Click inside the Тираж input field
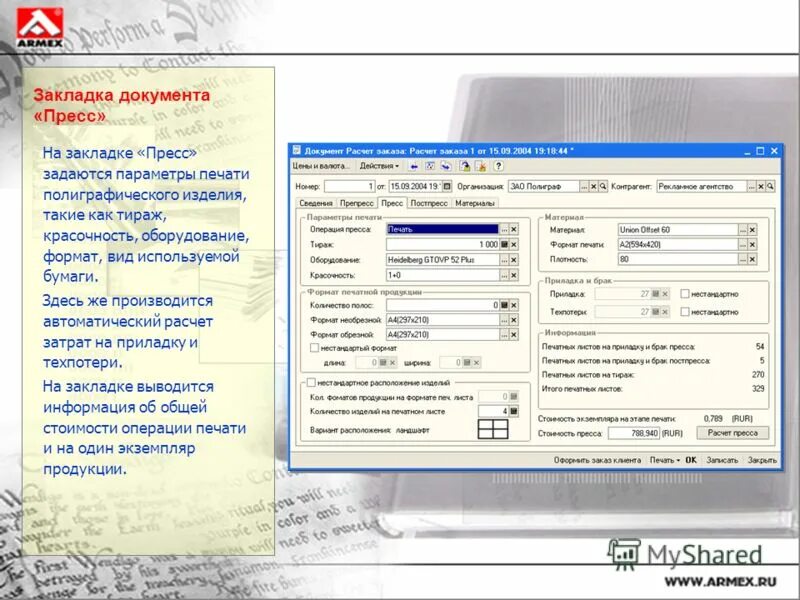The width and height of the screenshot is (800, 600). [442, 243]
